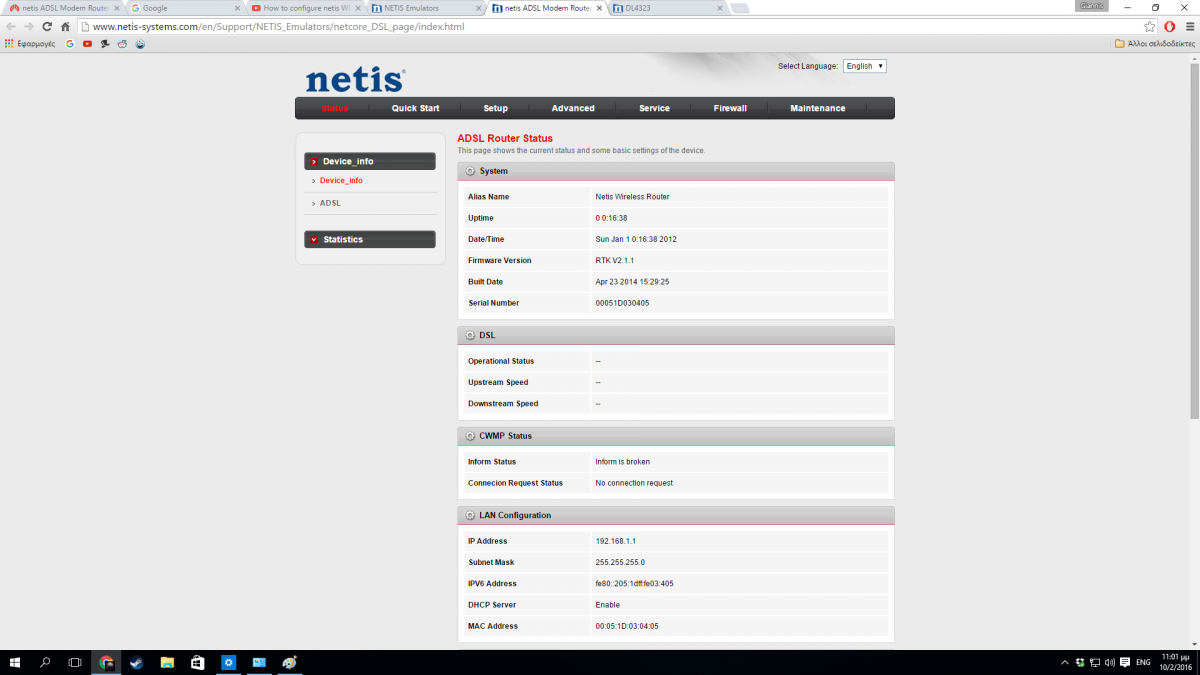Open the YouTube bookmark icon in bookmarks bar
Image resolution: width=1200 pixels, height=675 pixels.
click(x=88, y=44)
